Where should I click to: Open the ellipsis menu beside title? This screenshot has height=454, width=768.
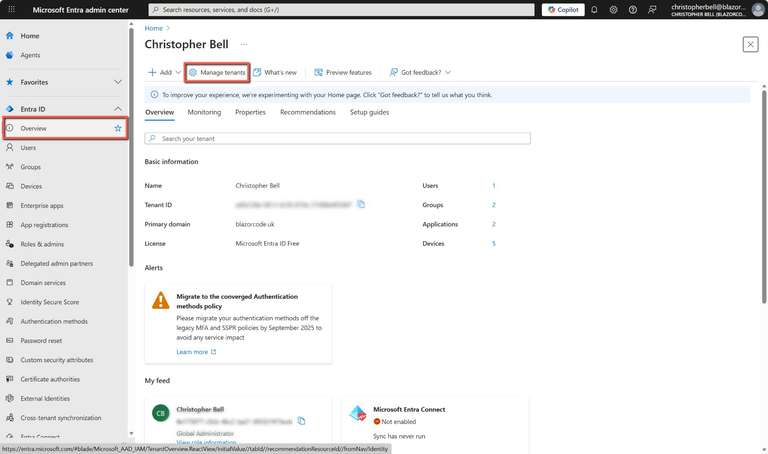pyautogui.click(x=243, y=45)
